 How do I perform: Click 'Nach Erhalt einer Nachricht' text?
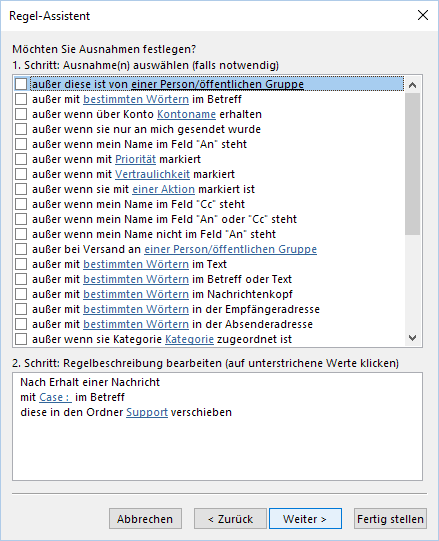[90, 382]
